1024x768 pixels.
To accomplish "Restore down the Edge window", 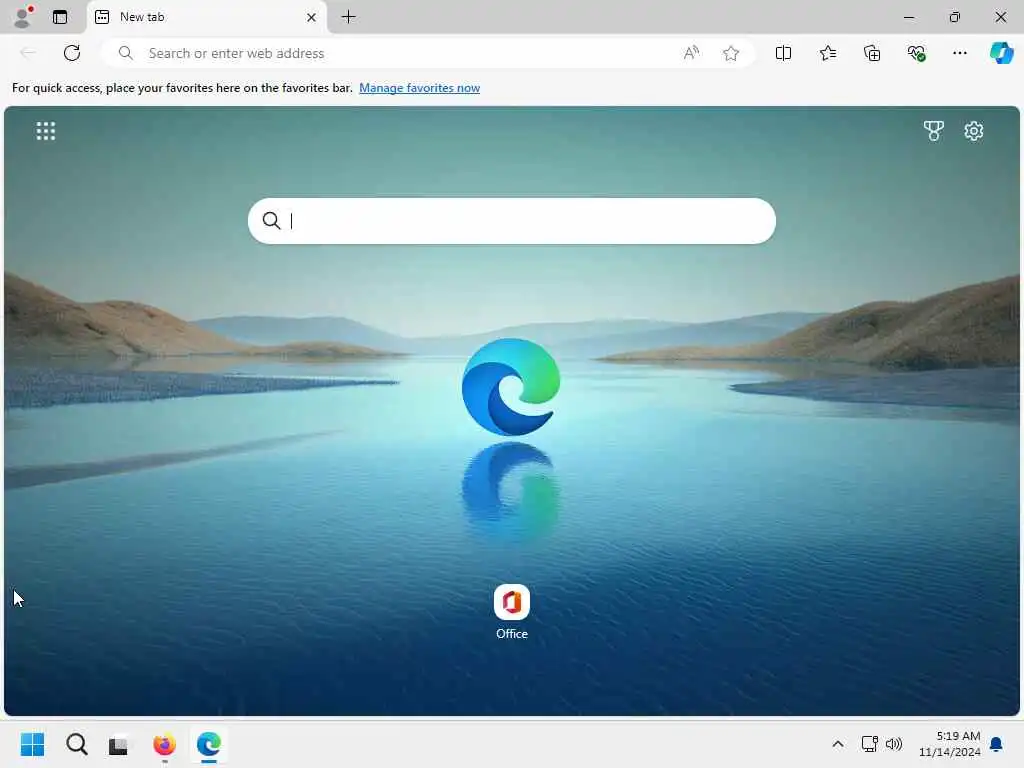I will pos(954,17).
